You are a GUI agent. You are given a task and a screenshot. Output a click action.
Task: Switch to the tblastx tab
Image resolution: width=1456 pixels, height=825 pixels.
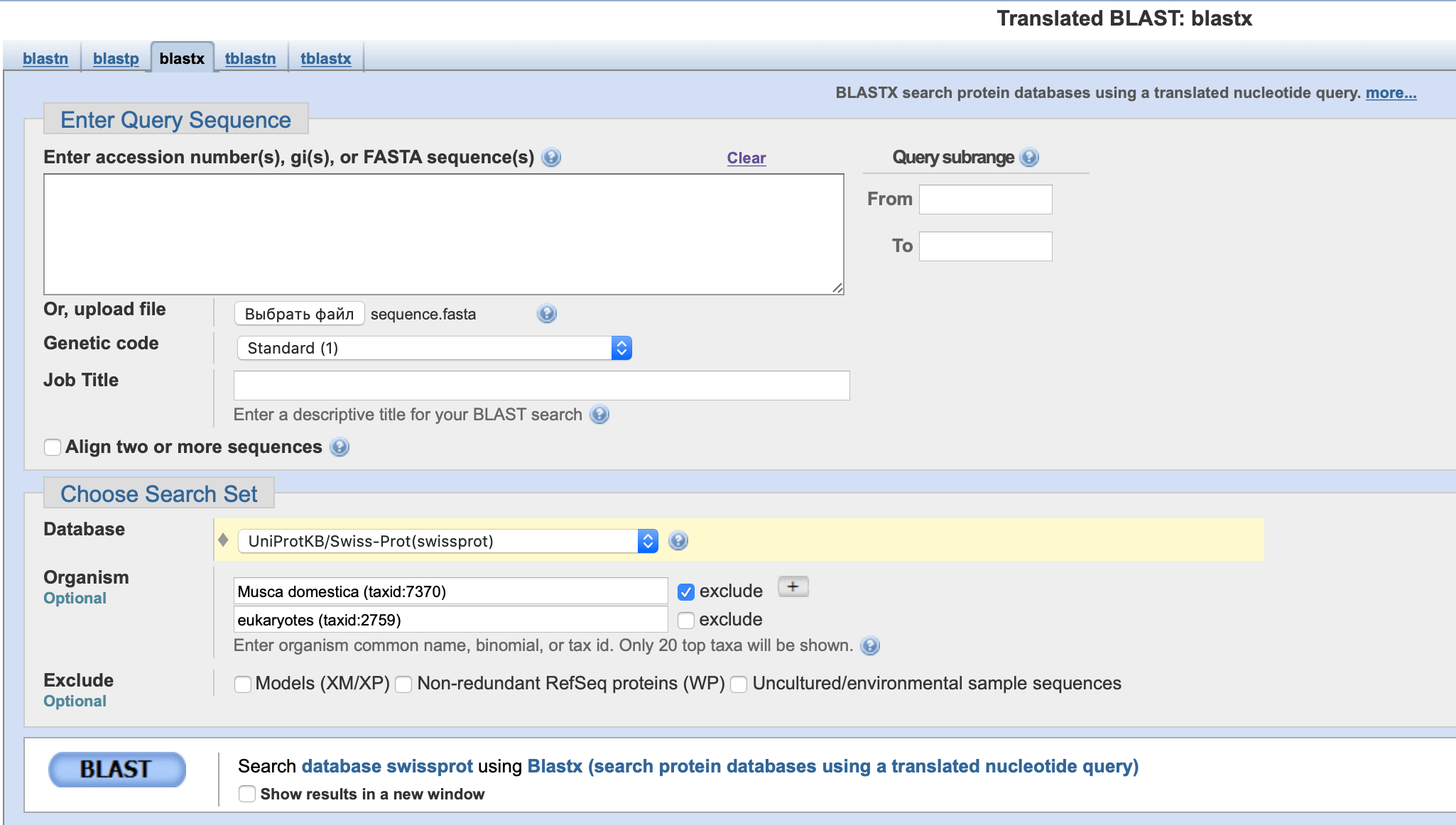coord(326,58)
